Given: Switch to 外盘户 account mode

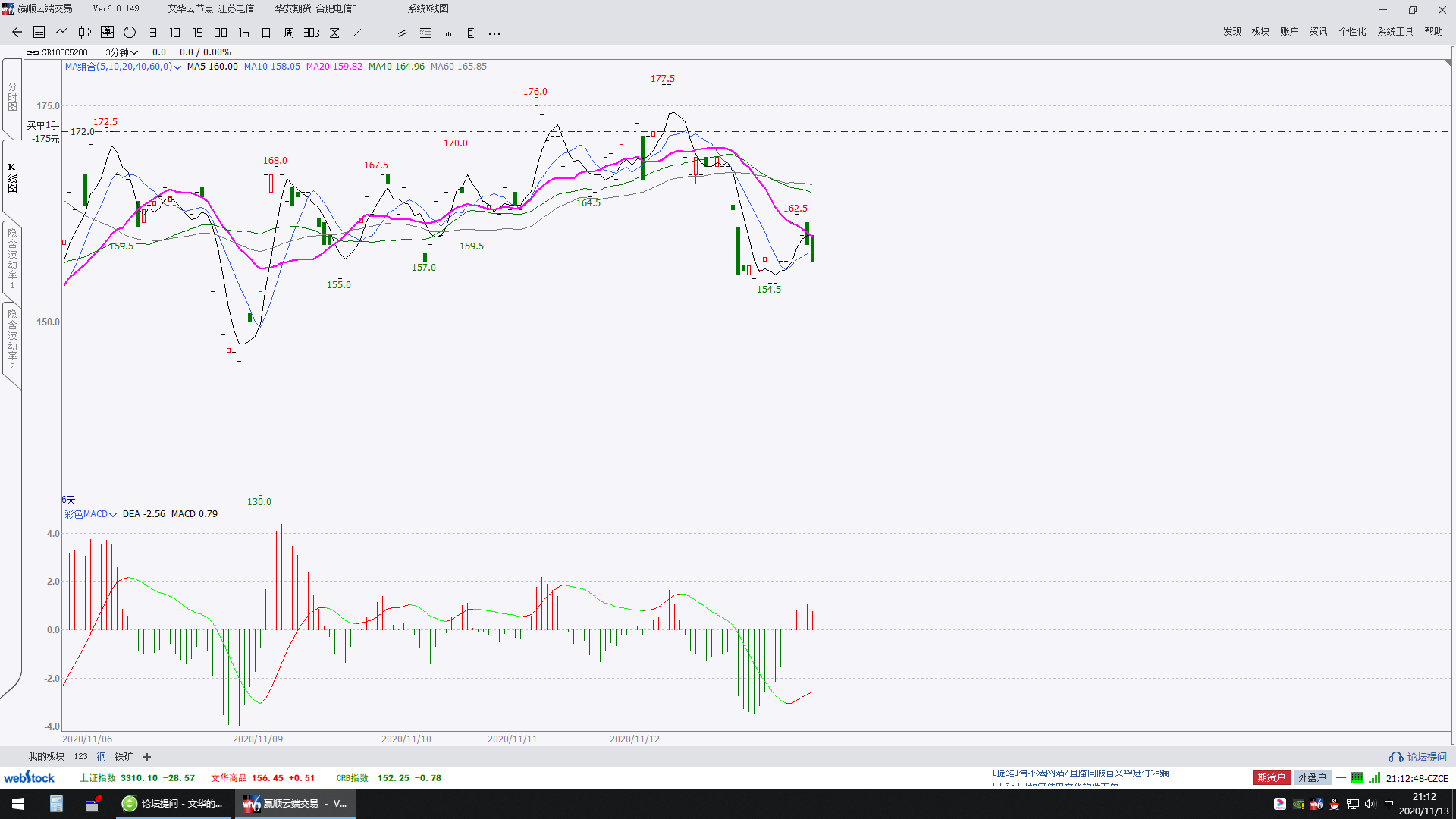Looking at the screenshot, I should point(1312,777).
